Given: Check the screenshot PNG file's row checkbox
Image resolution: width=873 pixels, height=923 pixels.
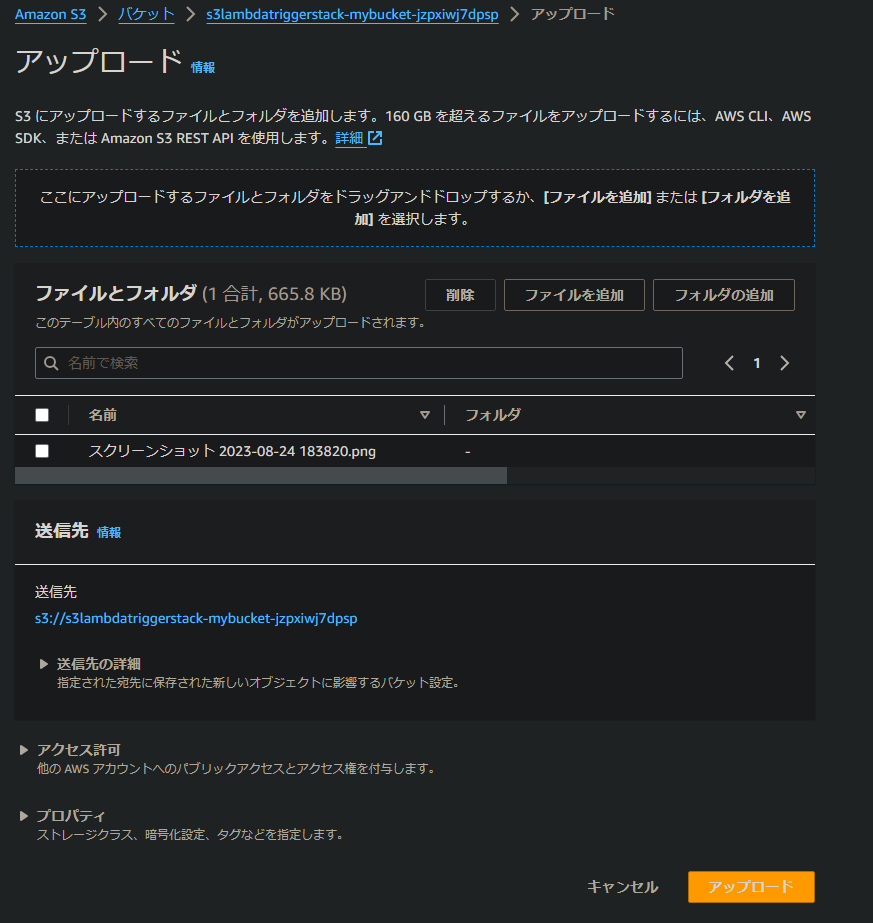Looking at the screenshot, I should tap(41, 450).
